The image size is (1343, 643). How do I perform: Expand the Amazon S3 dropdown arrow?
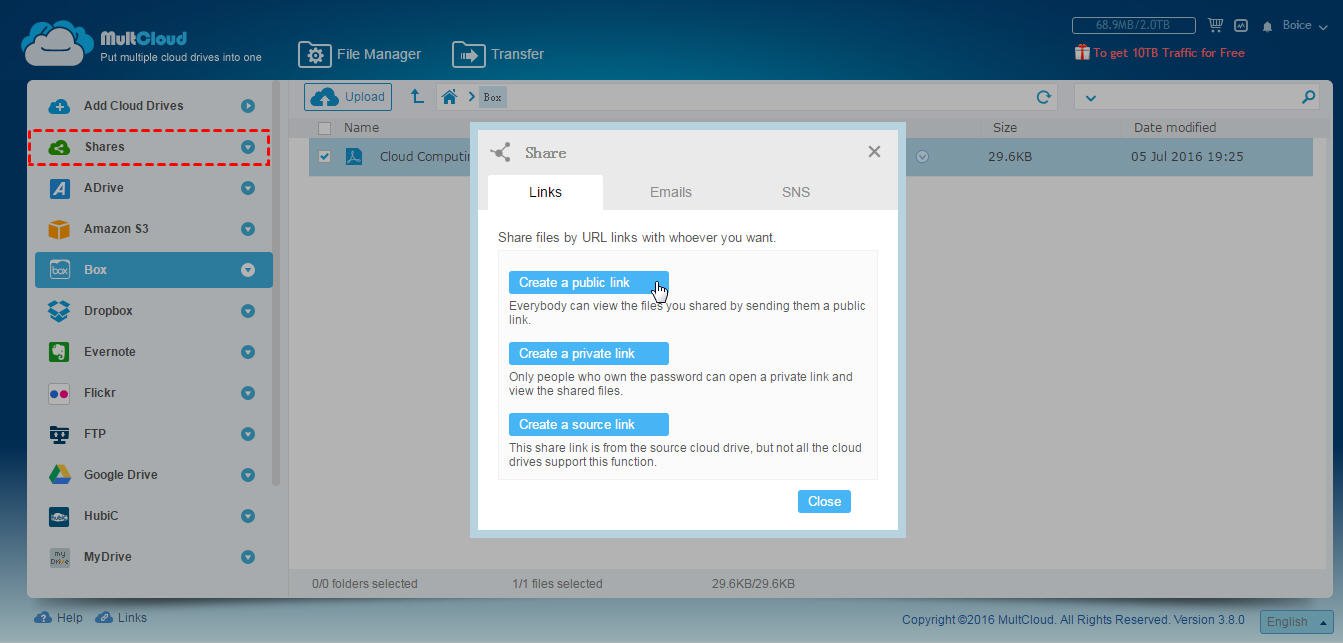point(247,229)
